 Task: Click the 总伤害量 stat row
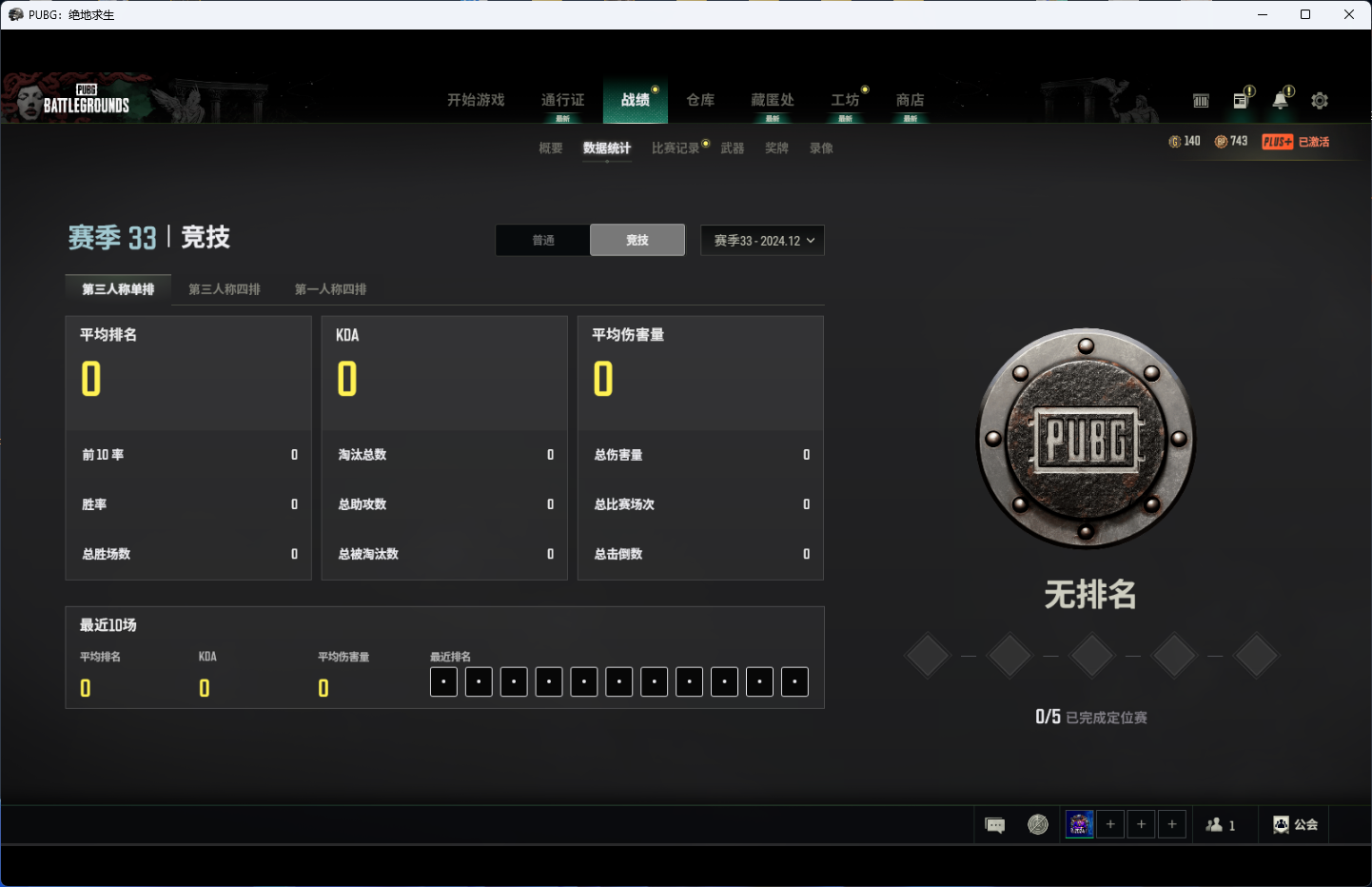(x=700, y=455)
